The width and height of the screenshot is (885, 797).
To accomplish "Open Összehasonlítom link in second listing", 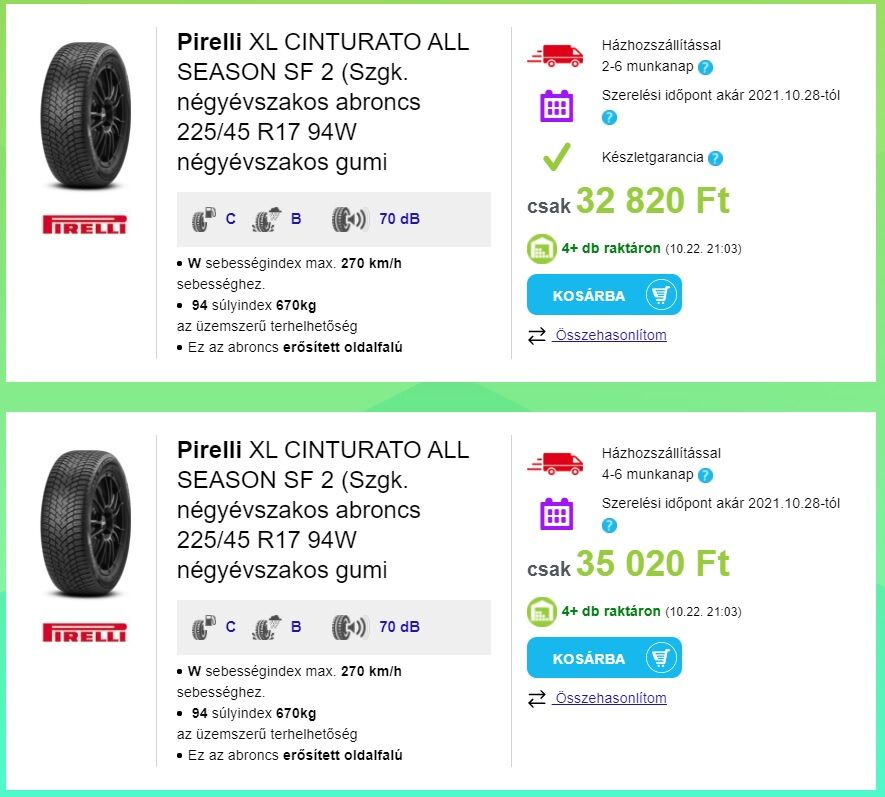I will coord(610,698).
